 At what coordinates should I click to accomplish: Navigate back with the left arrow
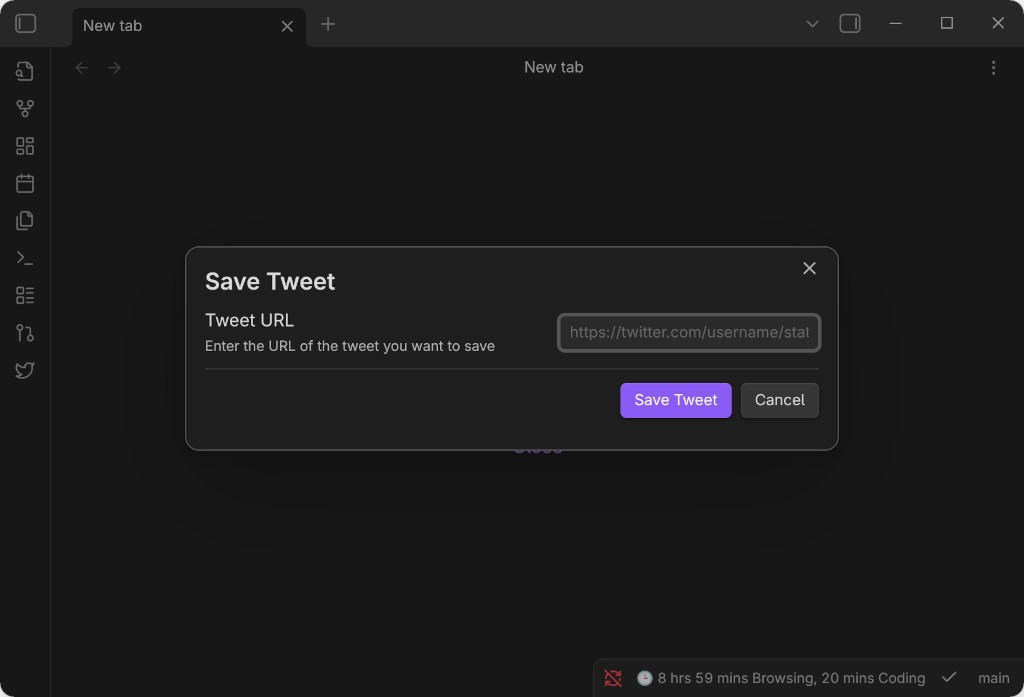pyautogui.click(x=82, y=68)
